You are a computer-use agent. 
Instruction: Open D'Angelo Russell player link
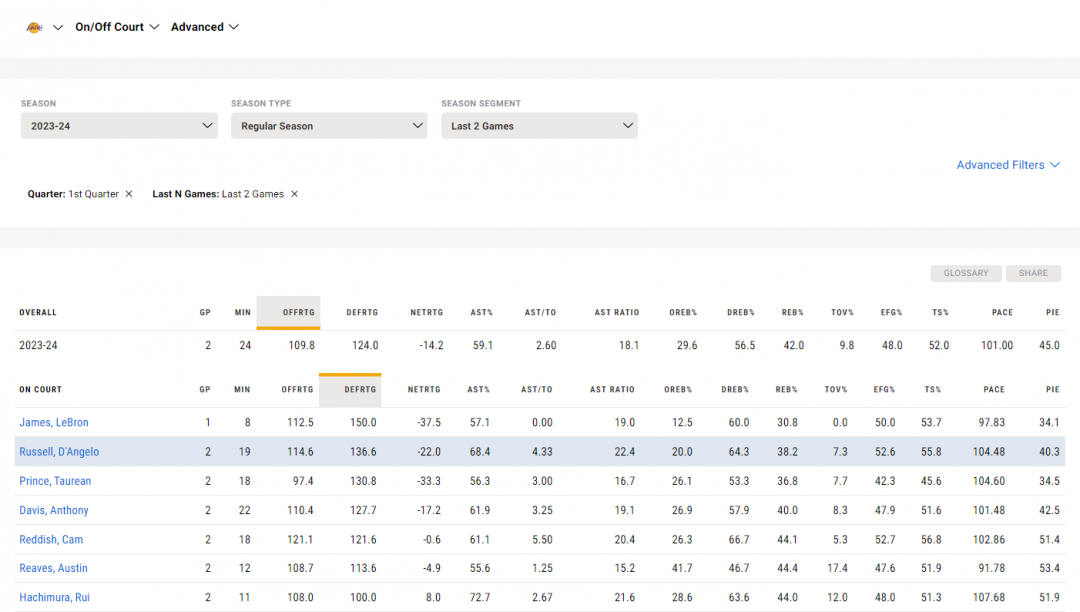[x=59, y=452]
